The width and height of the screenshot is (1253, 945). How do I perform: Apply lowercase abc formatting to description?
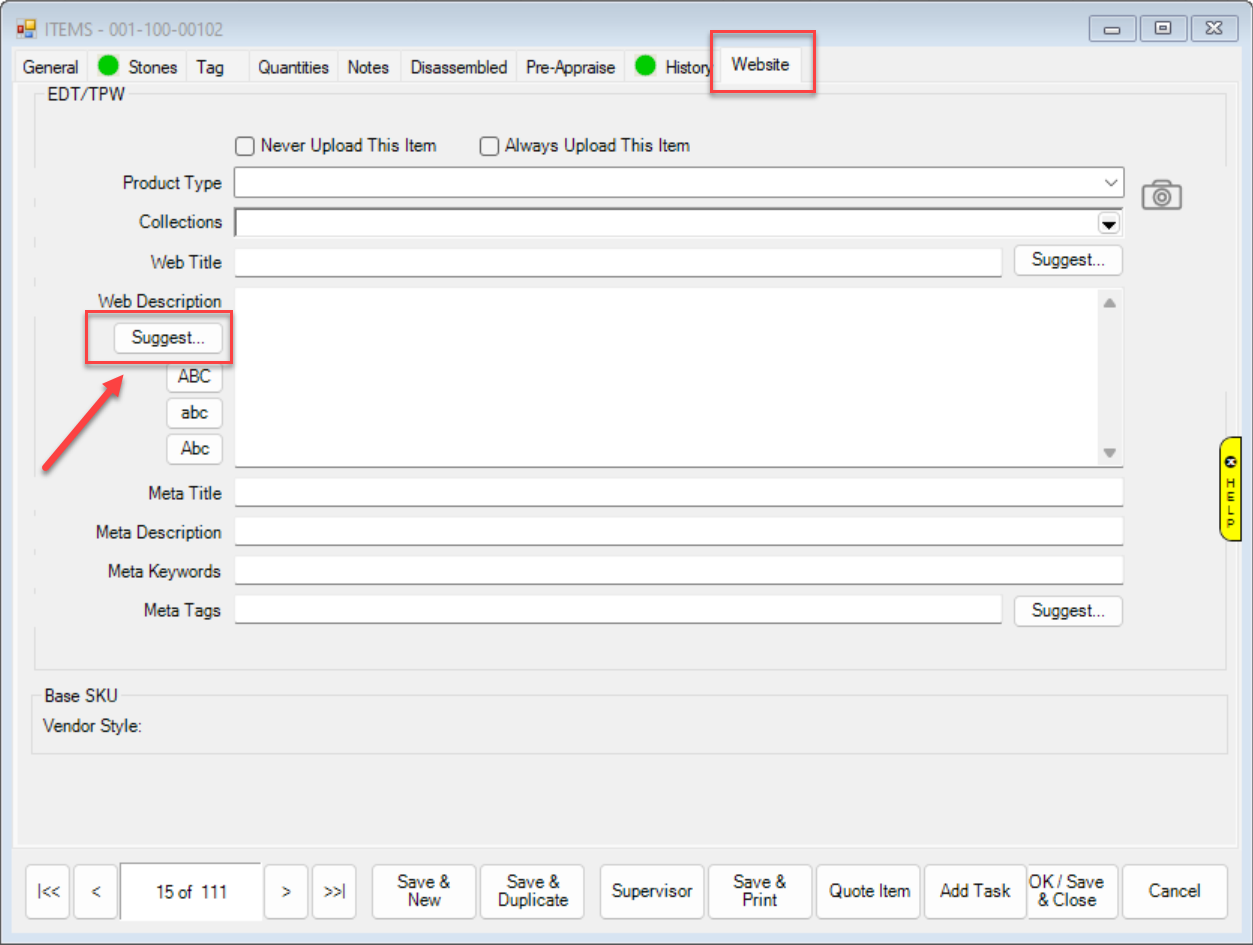click(194, 413)
